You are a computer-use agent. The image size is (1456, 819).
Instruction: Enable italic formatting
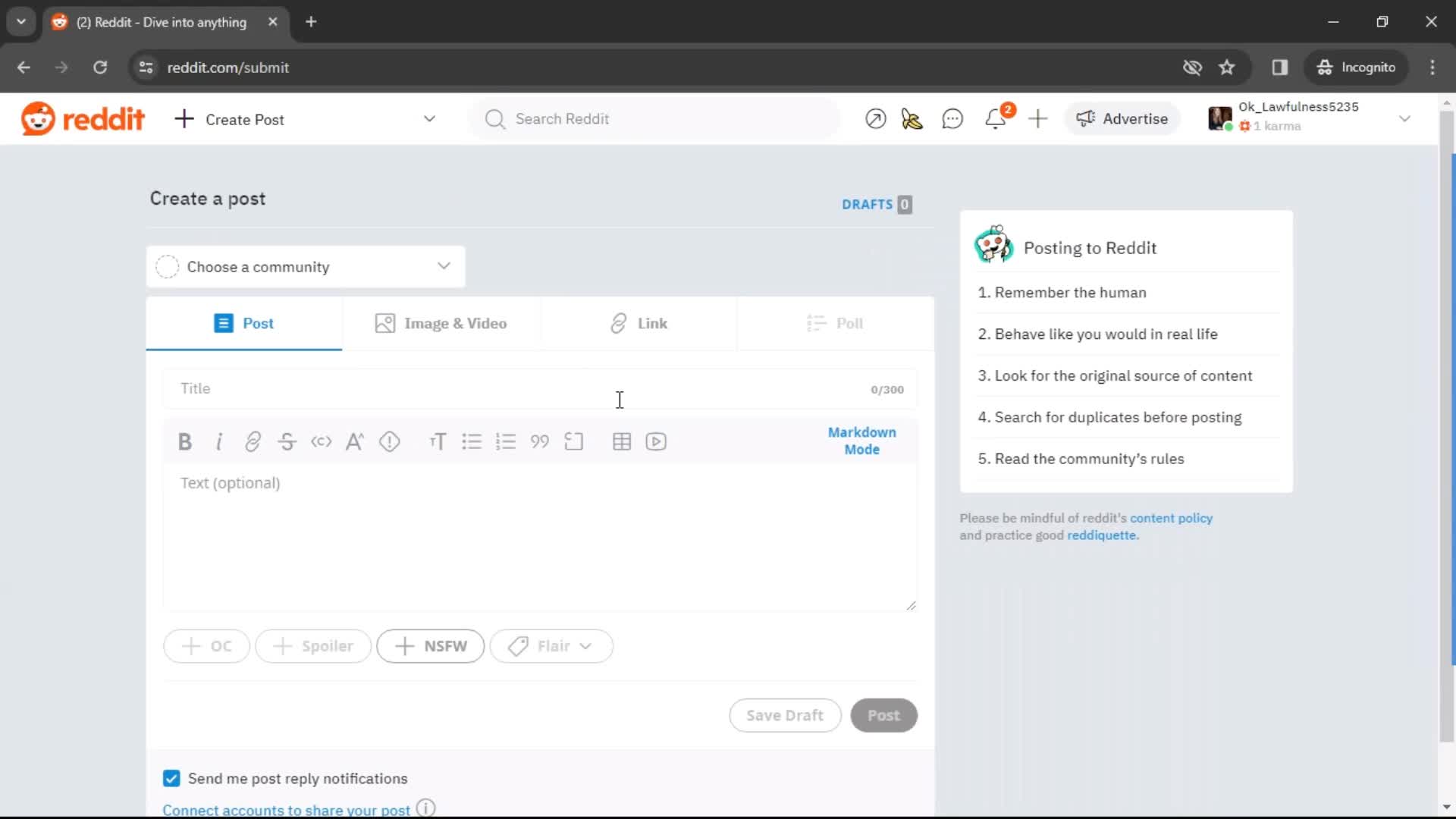pyautogui.click(x=218, y=442)
